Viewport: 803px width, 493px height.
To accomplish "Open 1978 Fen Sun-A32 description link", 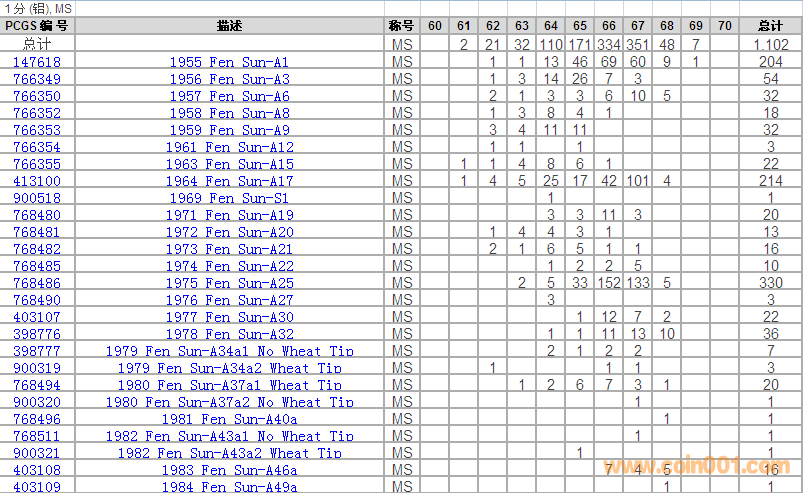I will click(x=229, y=334).
